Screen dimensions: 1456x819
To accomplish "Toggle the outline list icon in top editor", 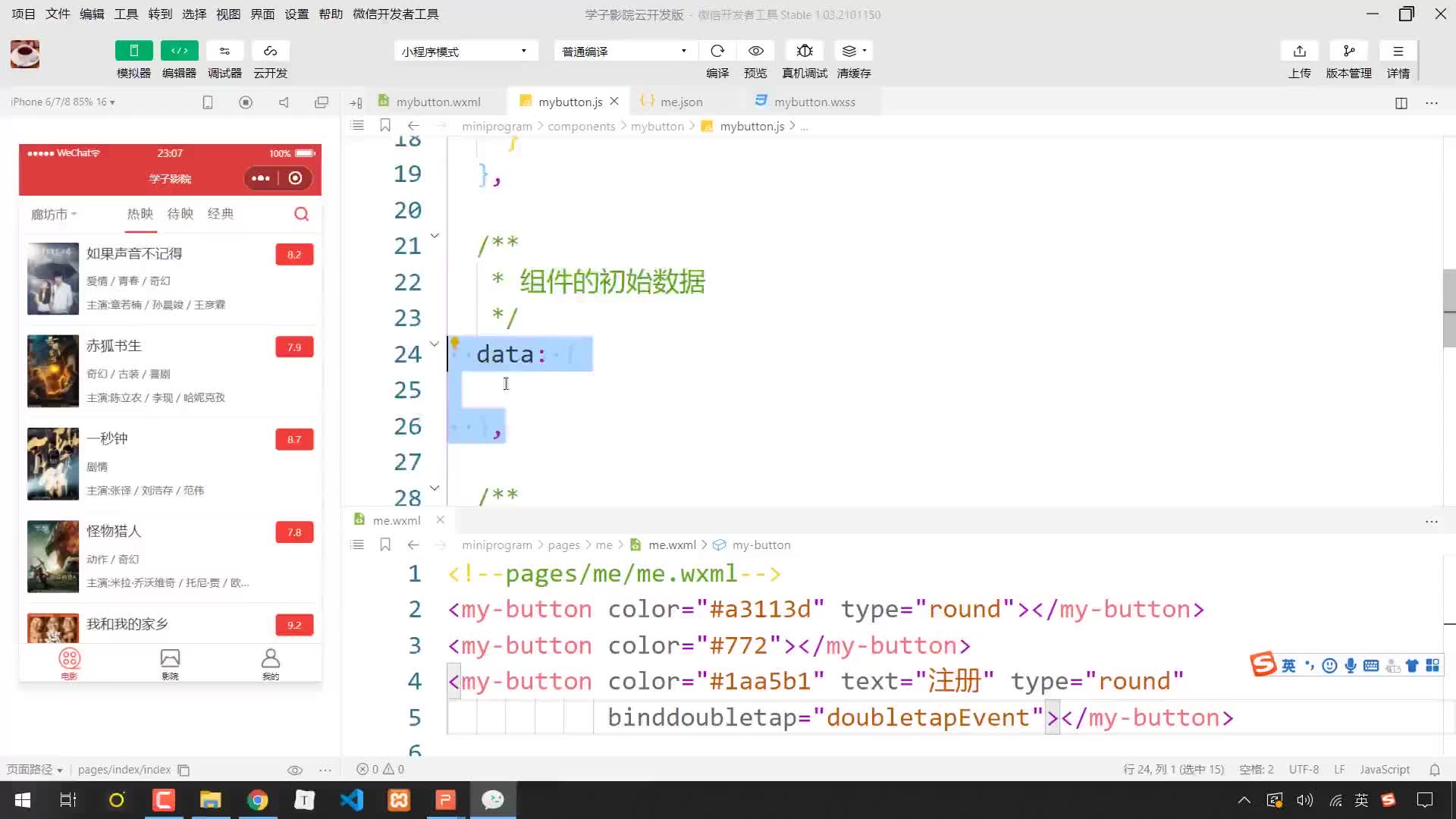I will pyautogui.click(x=358, y=126).
